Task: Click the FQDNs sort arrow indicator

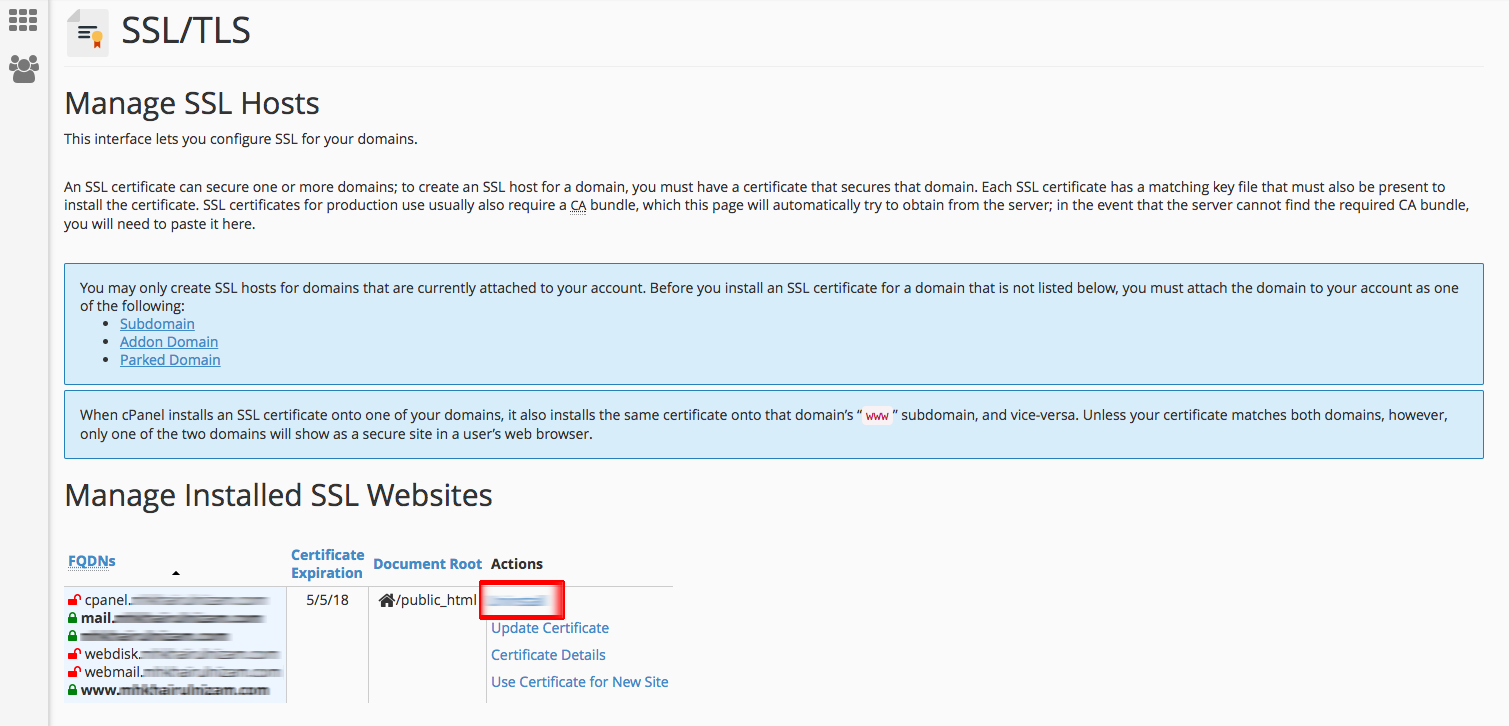Action: [x=176, y=573]
